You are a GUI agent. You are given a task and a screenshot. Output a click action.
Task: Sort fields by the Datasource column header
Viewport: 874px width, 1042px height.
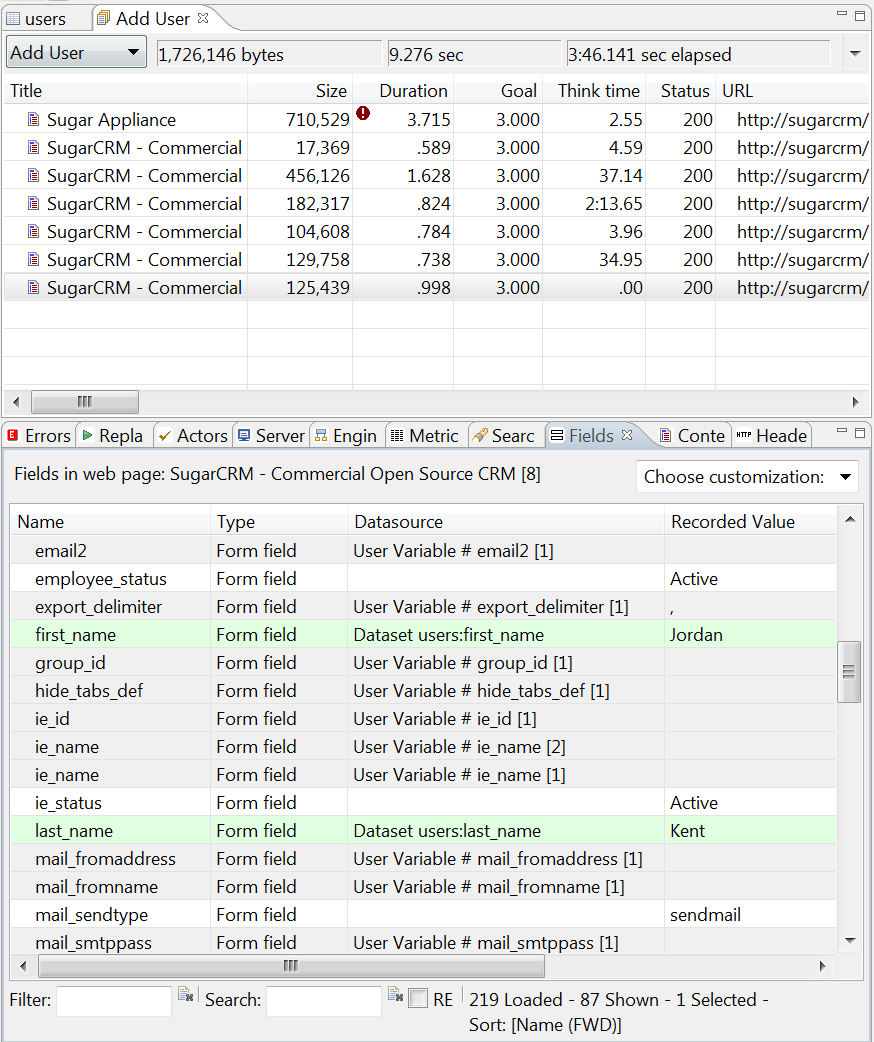tap(505, 522)
